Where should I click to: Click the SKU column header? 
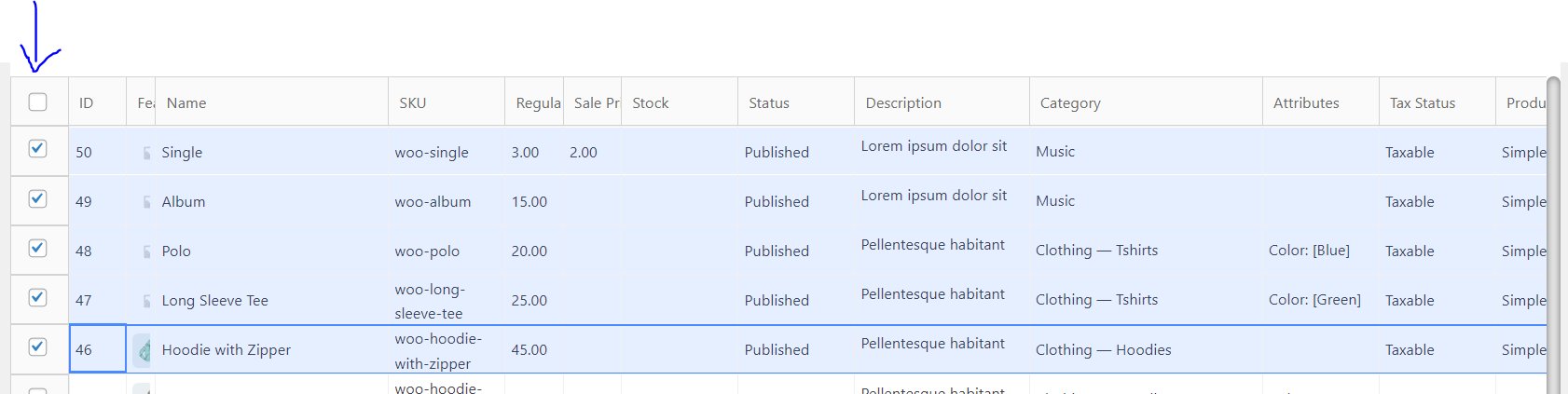413,103
